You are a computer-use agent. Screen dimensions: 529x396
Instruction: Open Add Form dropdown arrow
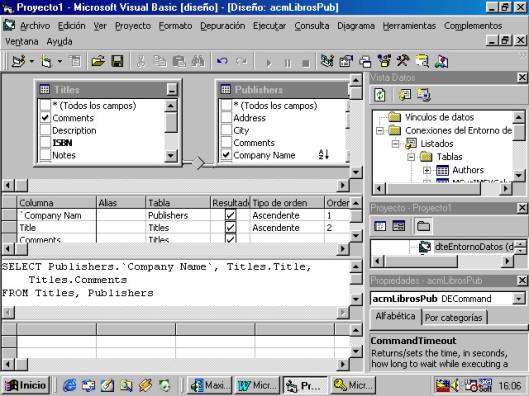[60, 61]
